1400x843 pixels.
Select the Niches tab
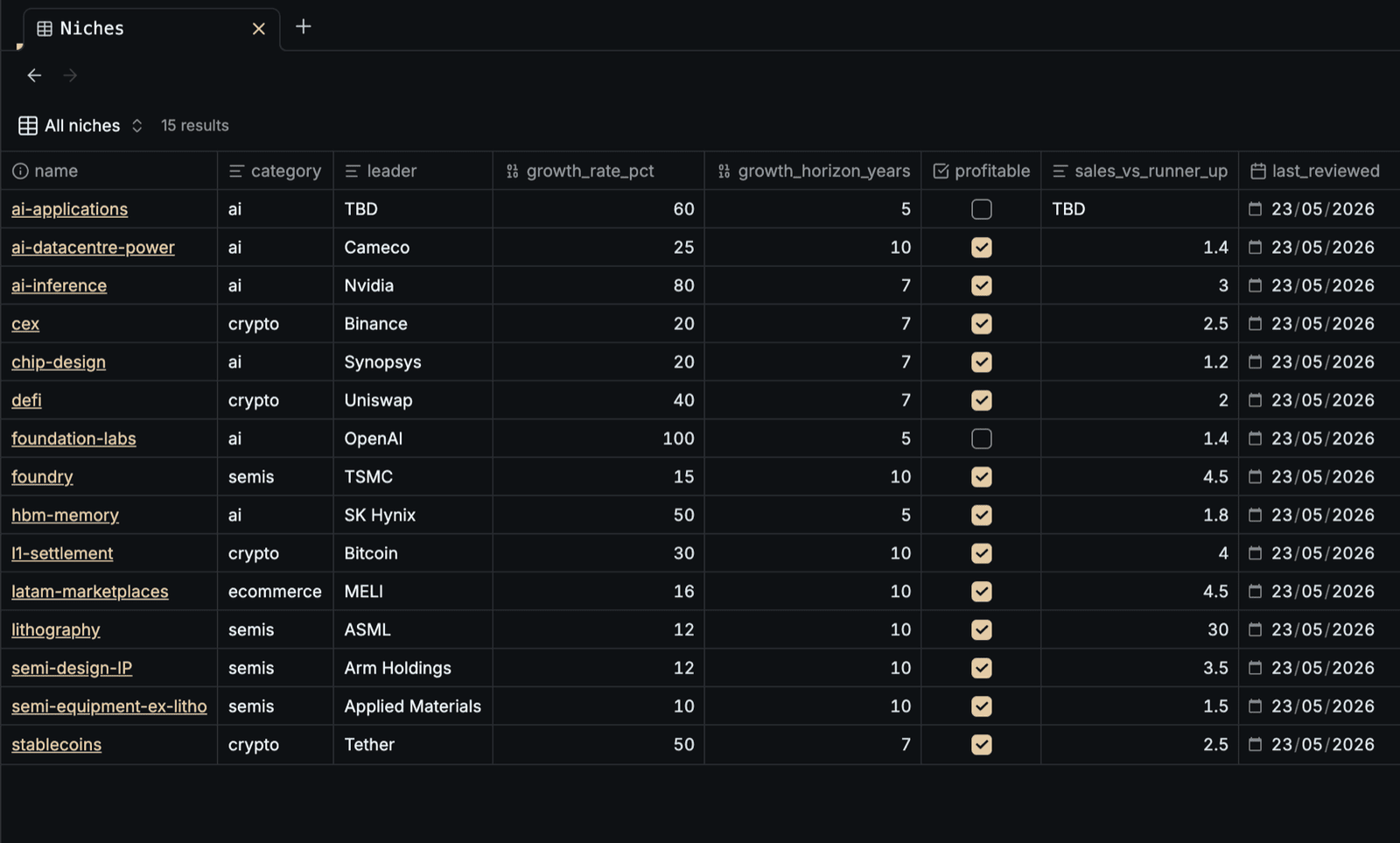150,29
